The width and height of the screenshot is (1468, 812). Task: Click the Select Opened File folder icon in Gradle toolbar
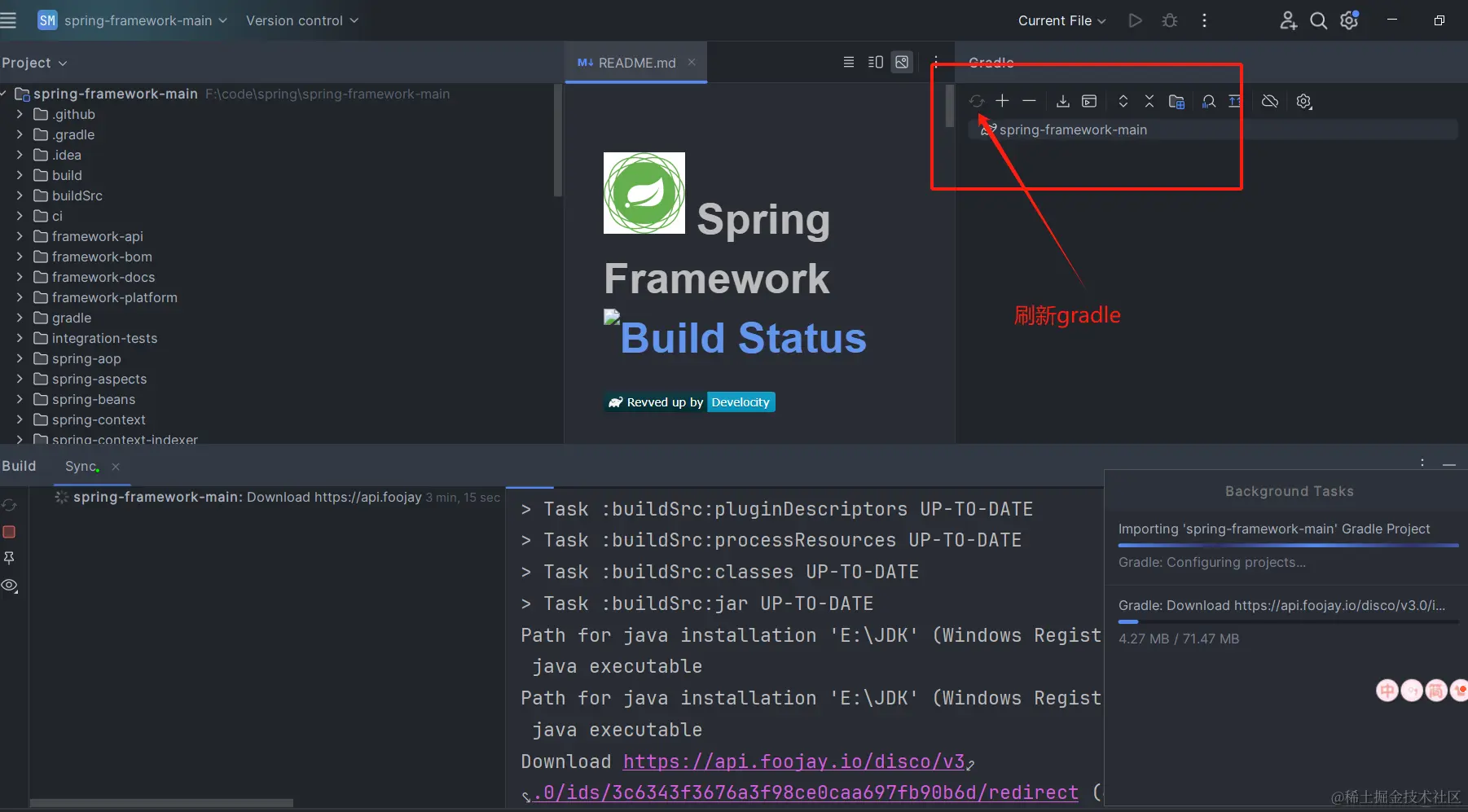(1176, 101)
